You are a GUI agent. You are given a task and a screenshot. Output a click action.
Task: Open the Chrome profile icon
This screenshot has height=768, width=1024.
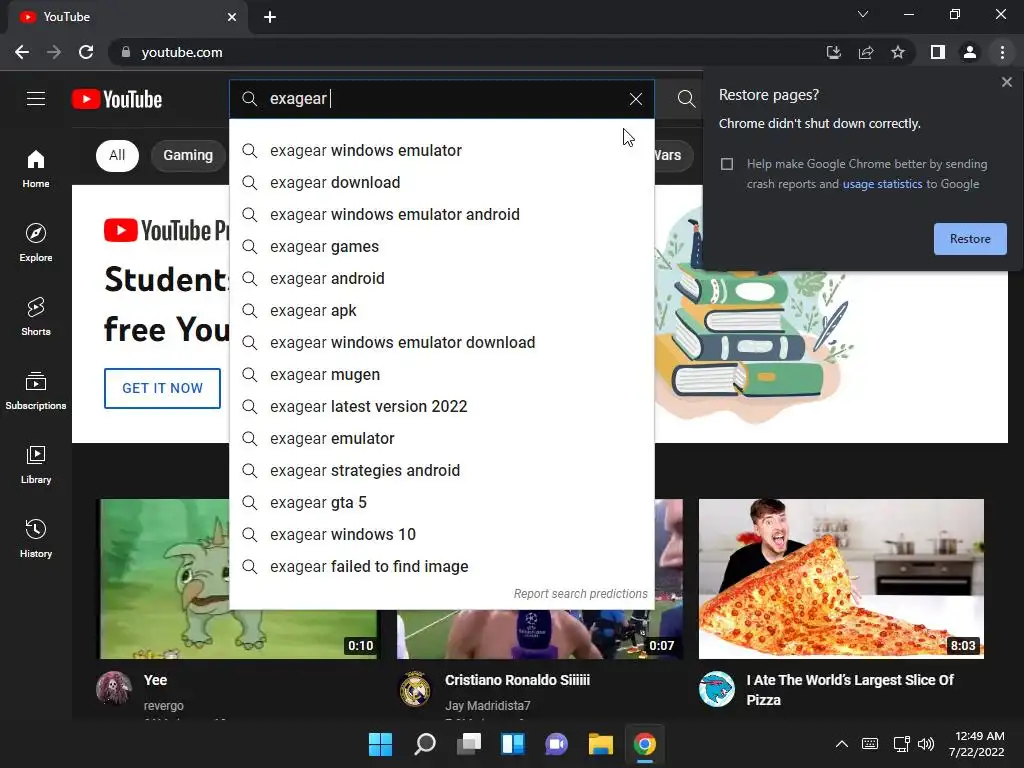pyautogui.click(x=970, y=52)
